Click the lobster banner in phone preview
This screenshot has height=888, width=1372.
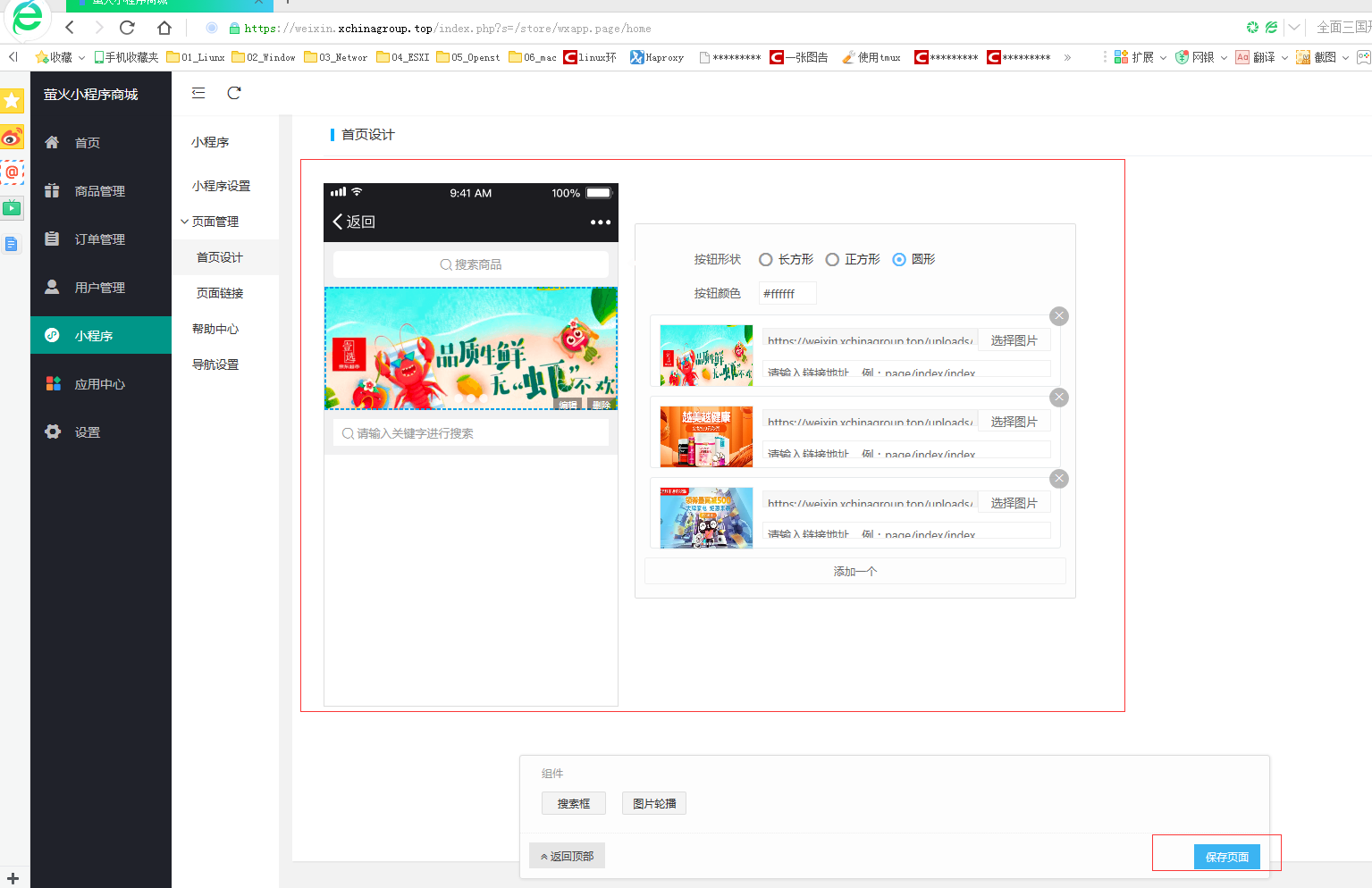470,348
